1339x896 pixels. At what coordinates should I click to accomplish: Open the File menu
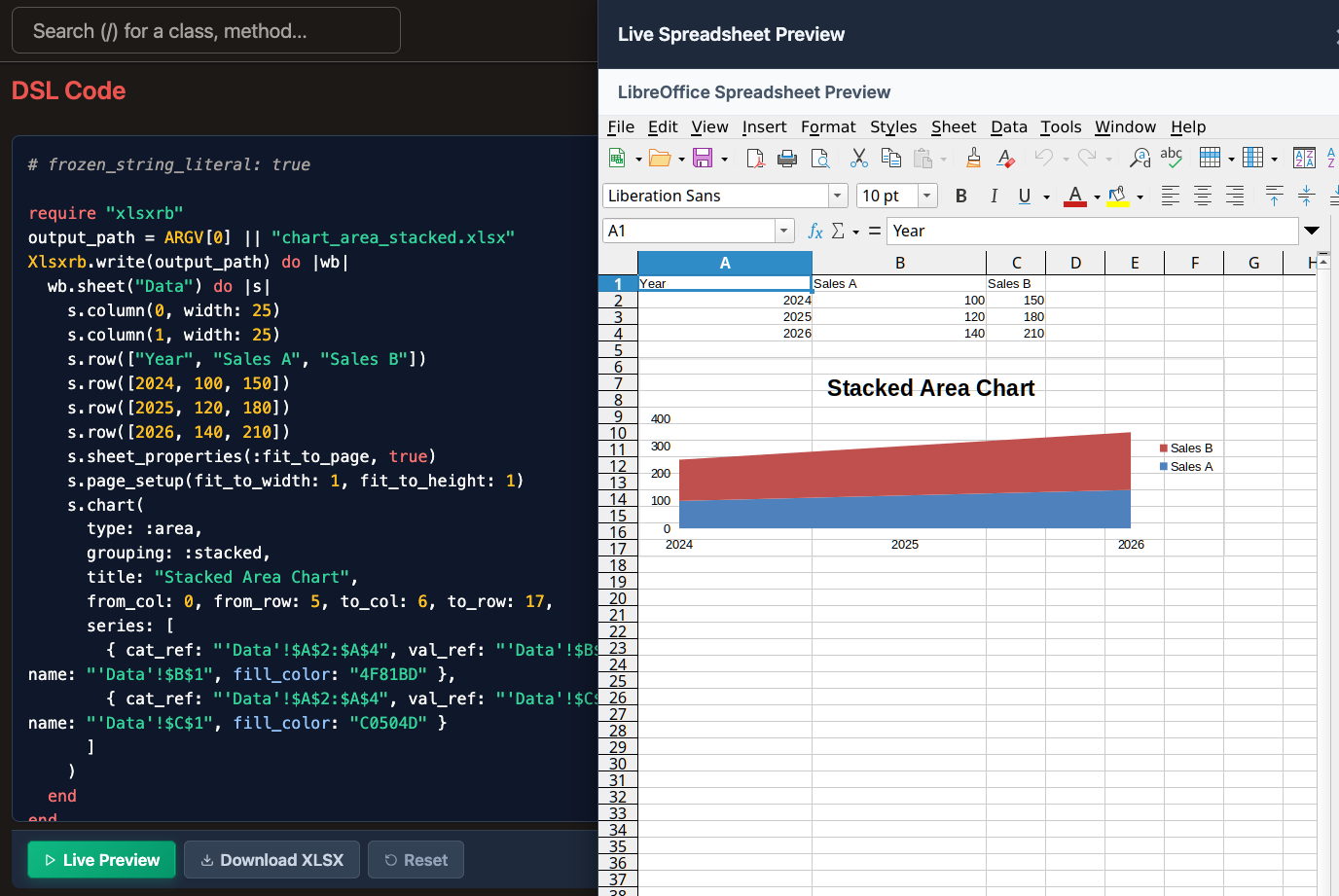tap(621, 126)
